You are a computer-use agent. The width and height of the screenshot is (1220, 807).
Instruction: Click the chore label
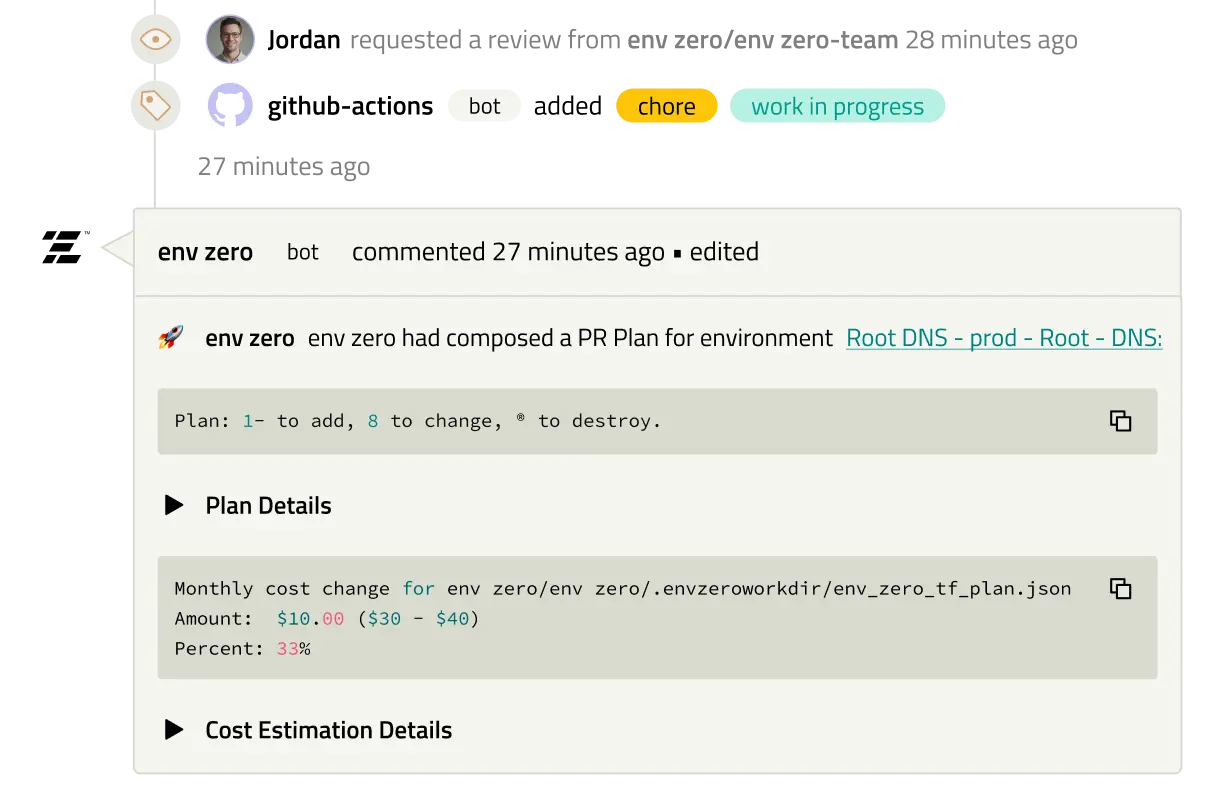click(x=667, y=106)
